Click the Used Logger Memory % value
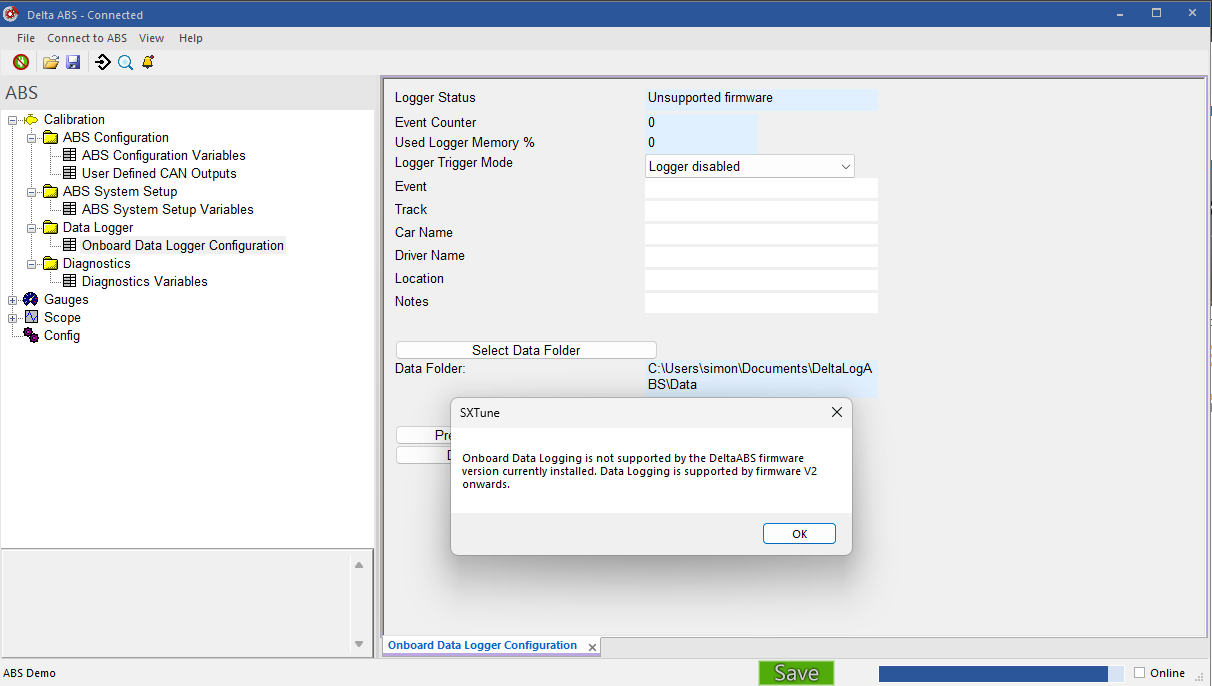The height and width of the screenshot is (686, 1212). click(652, 143)
